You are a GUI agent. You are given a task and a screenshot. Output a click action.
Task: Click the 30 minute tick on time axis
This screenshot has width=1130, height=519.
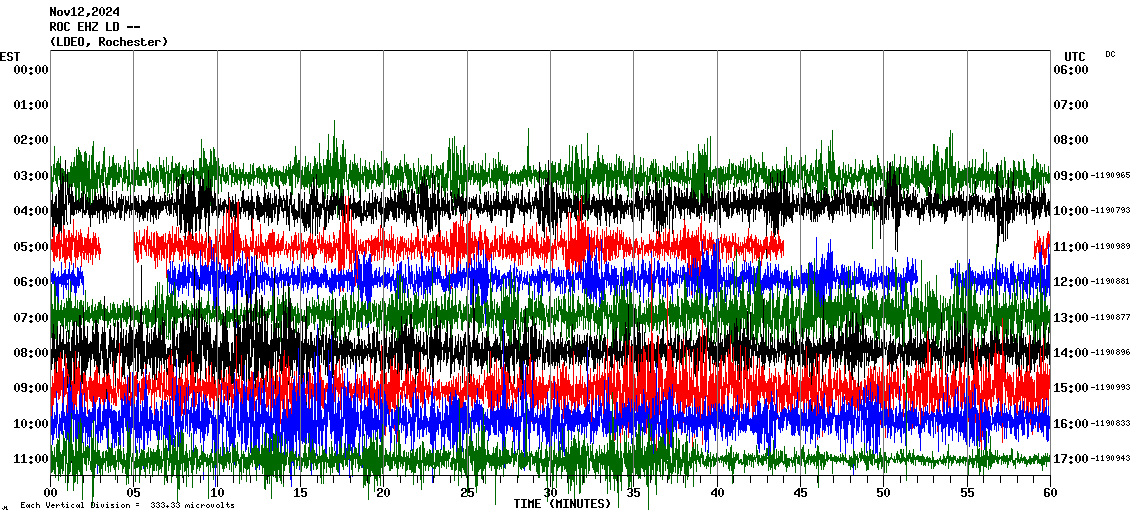click(550, 493)
